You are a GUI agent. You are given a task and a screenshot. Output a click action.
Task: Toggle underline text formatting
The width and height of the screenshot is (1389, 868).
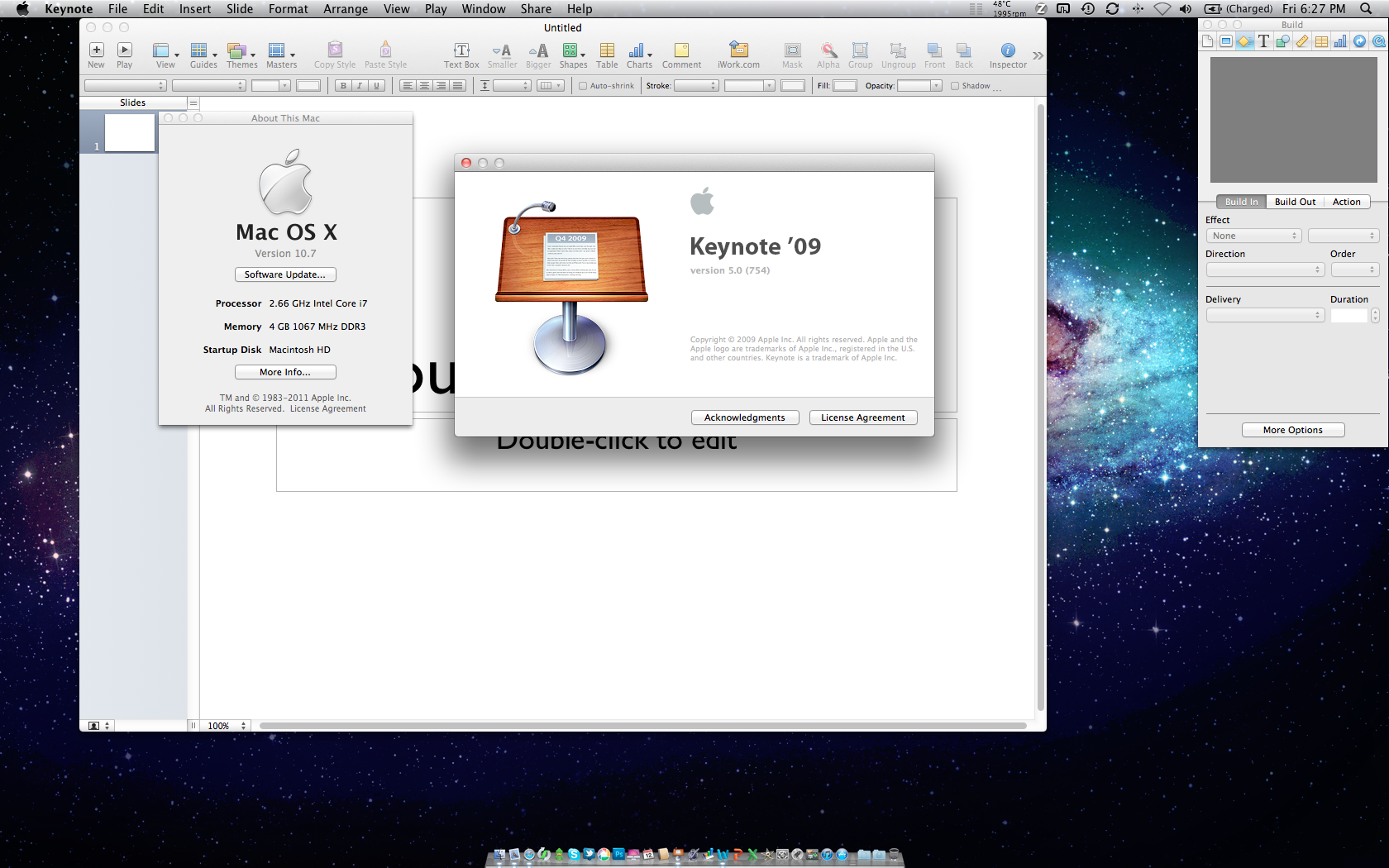coord(377,86)
